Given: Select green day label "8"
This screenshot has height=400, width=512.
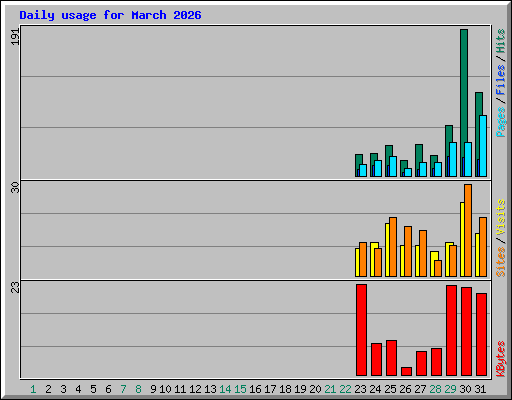Looking at the screenshot, I should (x=138, y=389).
